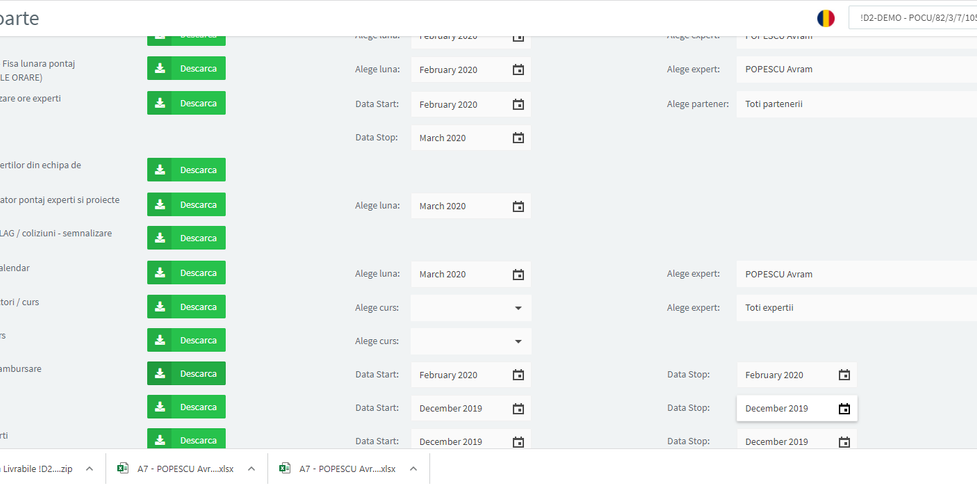Open options chevron for last A7 POPESCU xlsx download
This screenshot has height=488, width=977.
tap(413, 468)
